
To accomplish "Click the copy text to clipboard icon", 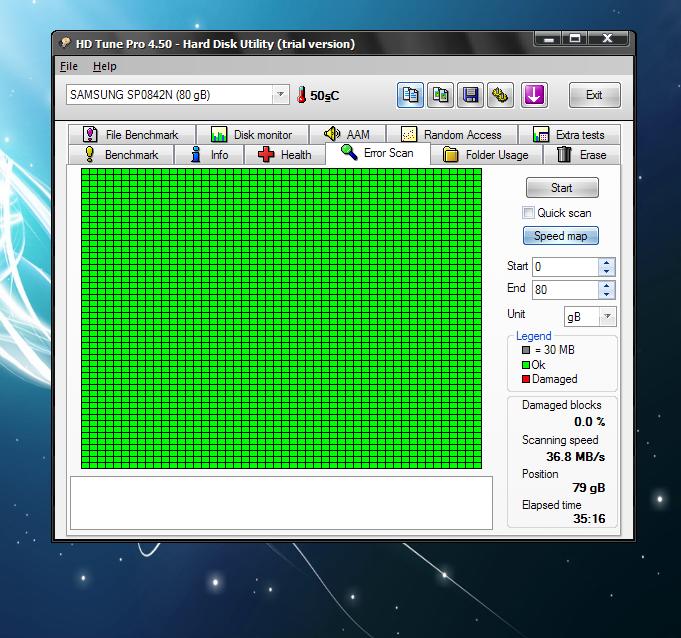I will coord(410,95).
